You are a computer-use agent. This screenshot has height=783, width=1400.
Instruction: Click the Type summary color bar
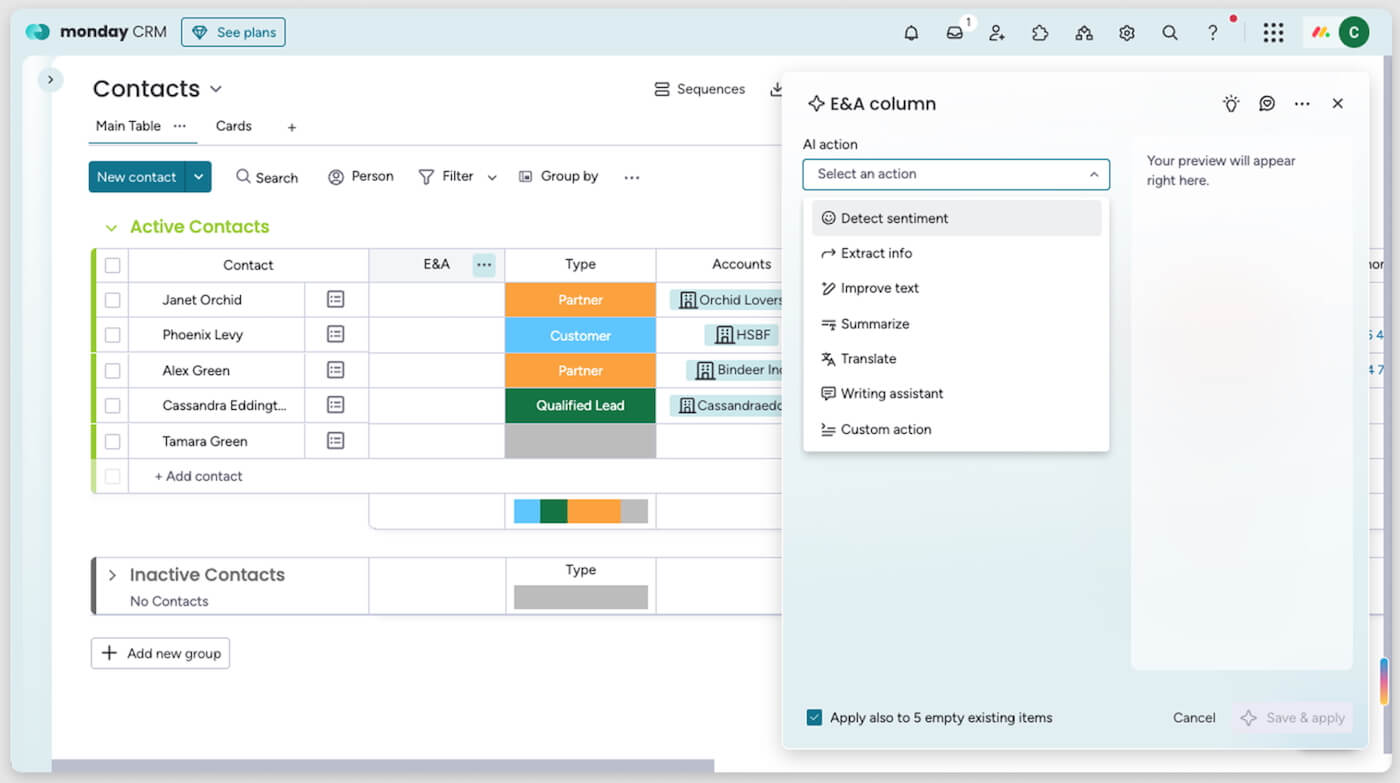click(580, 510)
